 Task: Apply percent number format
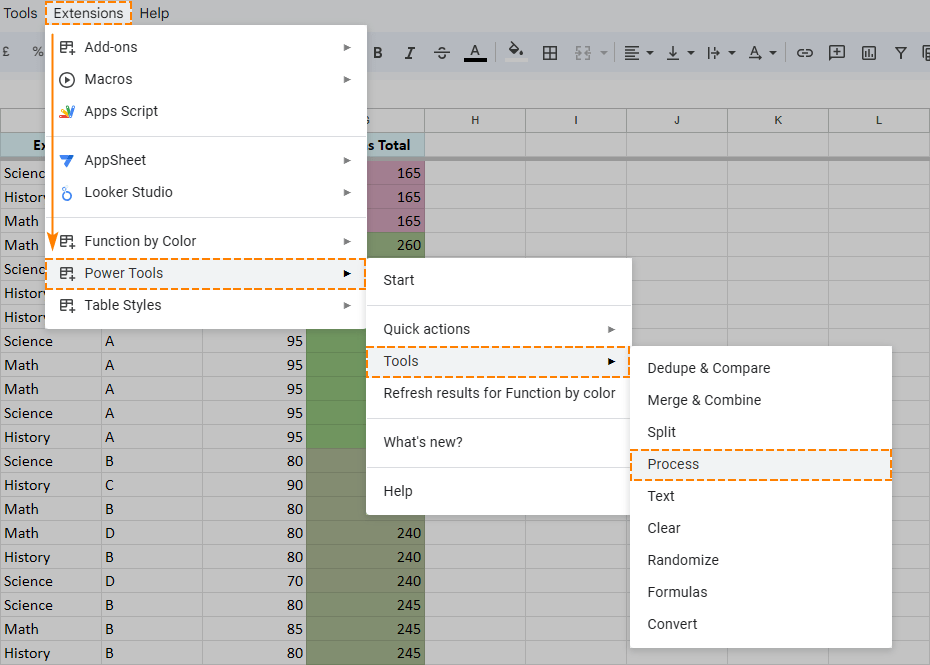(37, 52)
